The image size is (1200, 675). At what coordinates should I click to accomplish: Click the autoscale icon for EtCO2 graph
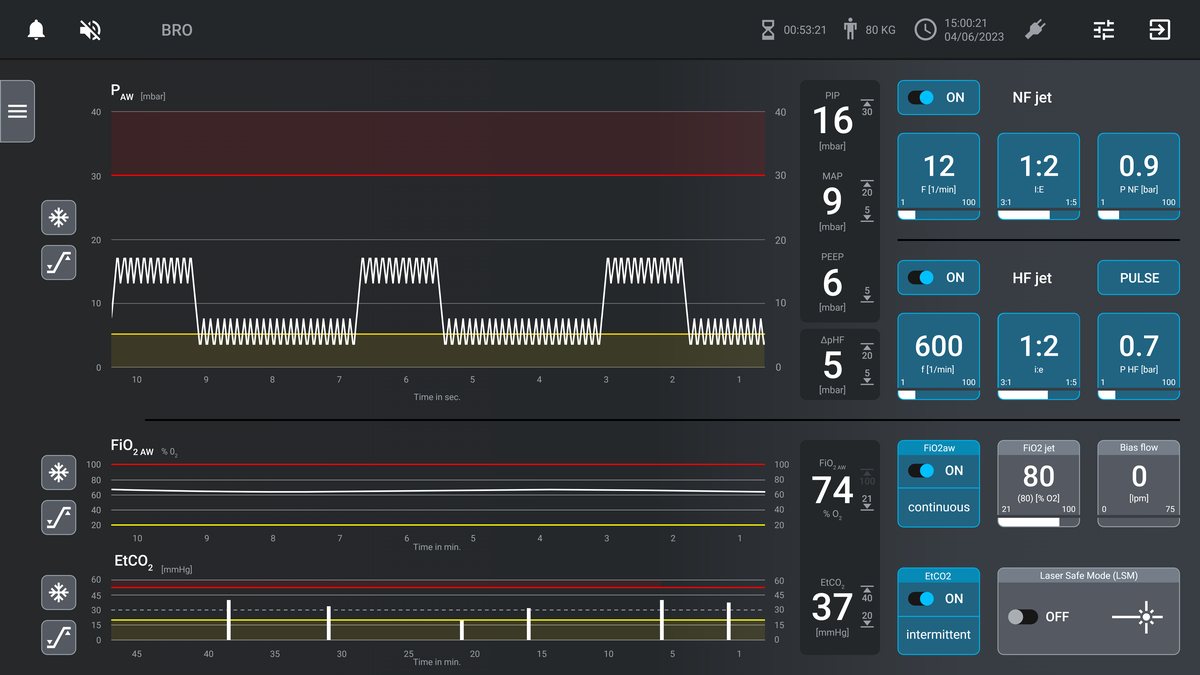[x=59, y=637]
